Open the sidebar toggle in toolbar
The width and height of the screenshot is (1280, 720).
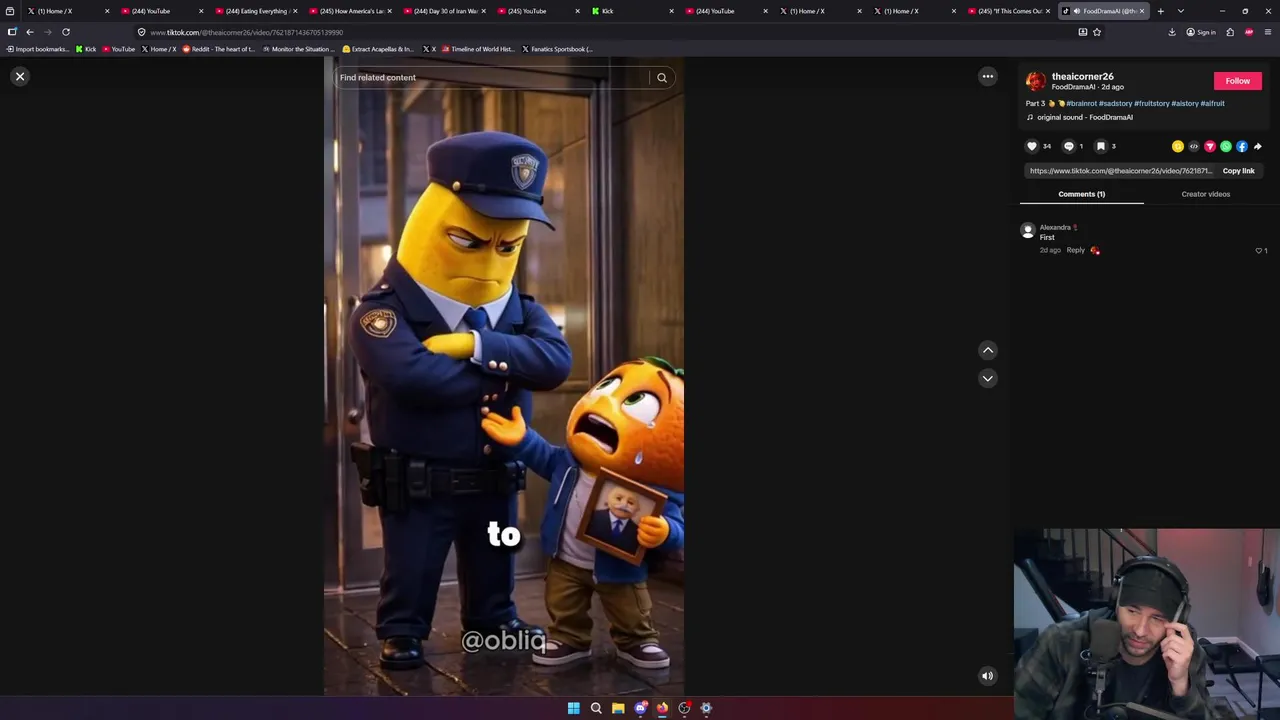12,32
